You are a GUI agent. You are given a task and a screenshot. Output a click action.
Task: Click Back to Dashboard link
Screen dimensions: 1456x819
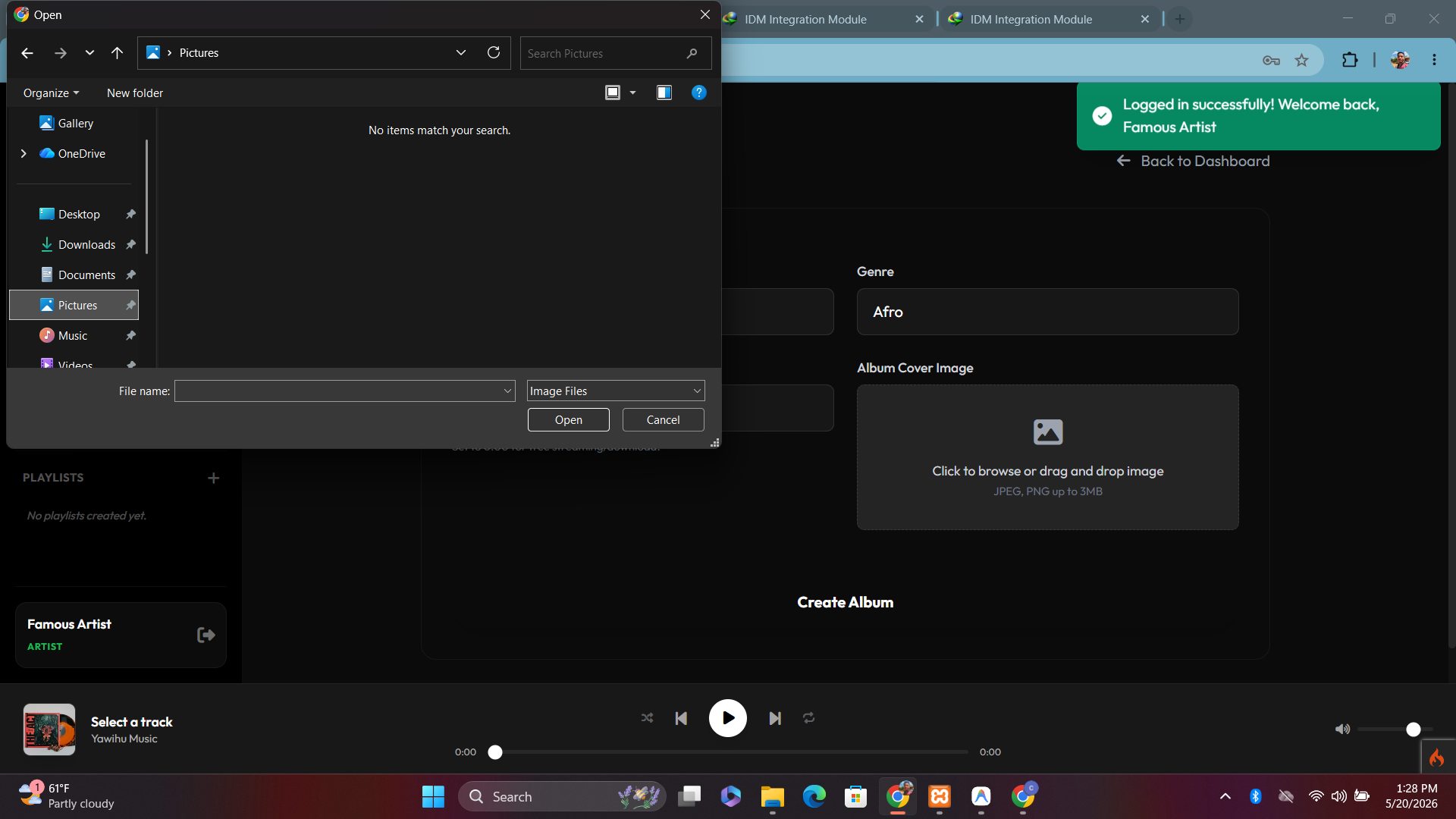(1194, 161)
